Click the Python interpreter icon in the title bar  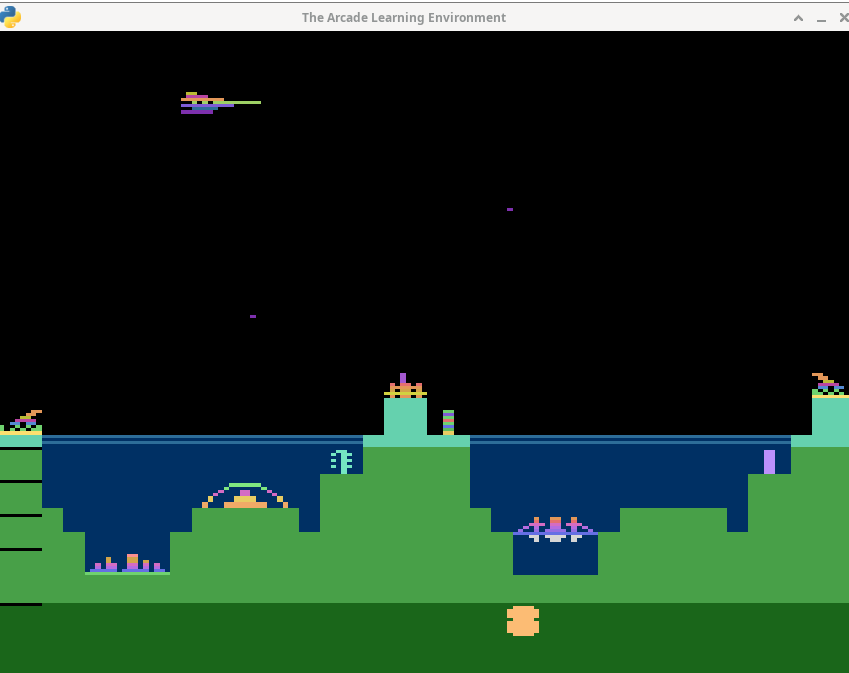(10, 17)
